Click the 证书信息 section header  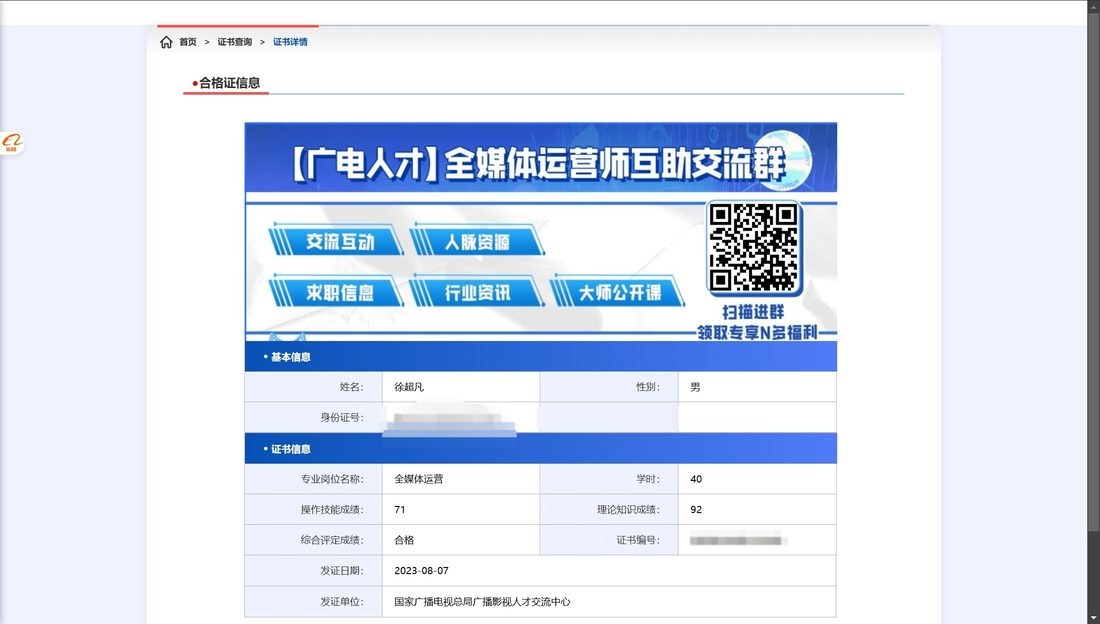540,449
